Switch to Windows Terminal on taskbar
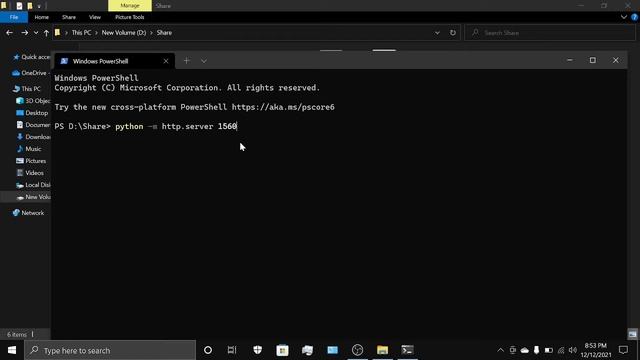 (x=407, y=350)
